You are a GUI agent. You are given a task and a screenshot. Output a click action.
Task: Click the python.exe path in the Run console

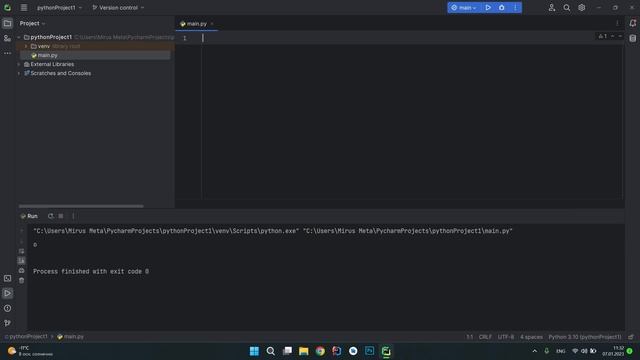[166, 231]
